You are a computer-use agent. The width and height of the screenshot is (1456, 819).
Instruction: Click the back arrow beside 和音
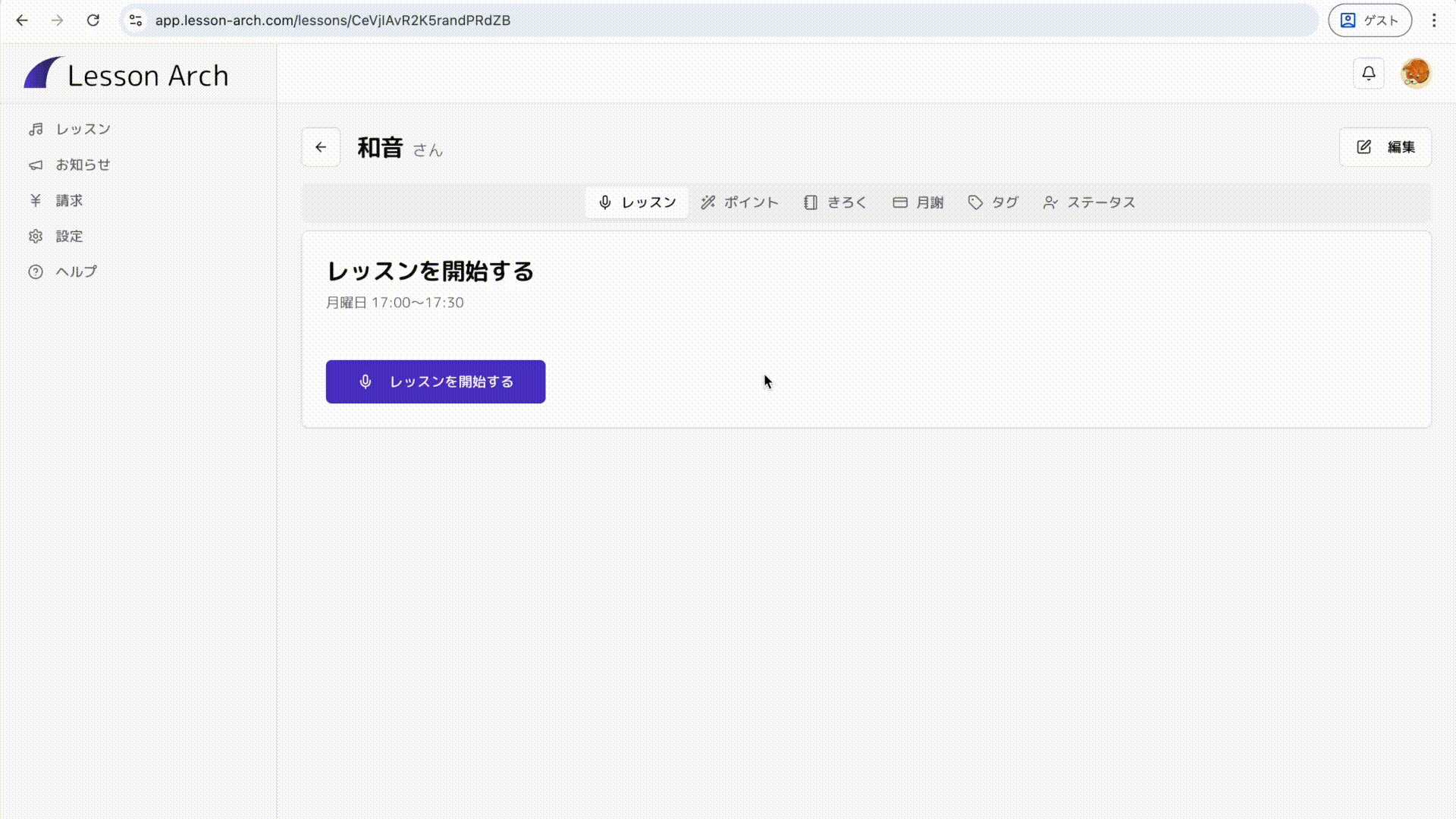click(321, 147)
